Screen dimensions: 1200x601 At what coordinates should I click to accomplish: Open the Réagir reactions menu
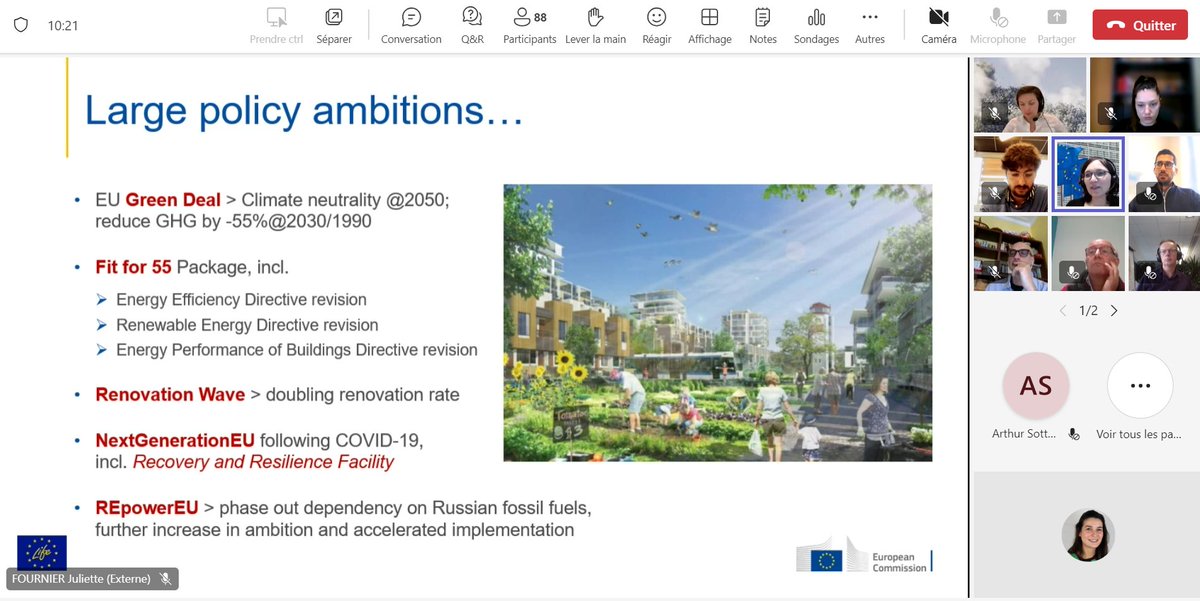click(656, 26)
